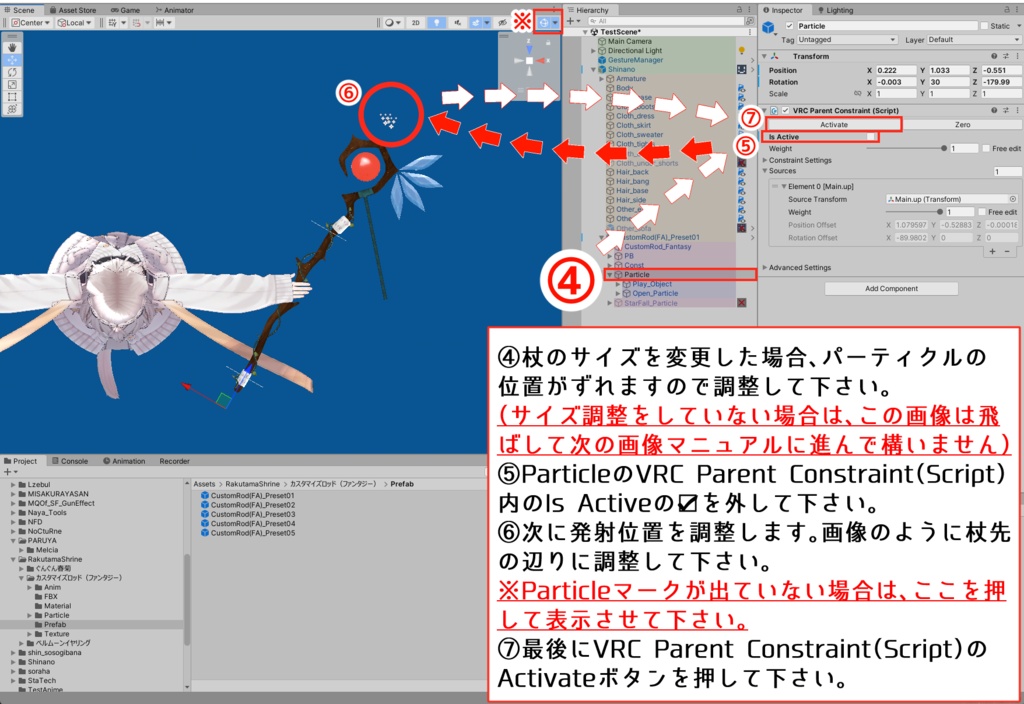Viewport: 1024px width, 704px height.
Task: Switch to the Asset Store tab
Action: click(x=72, y=10)
